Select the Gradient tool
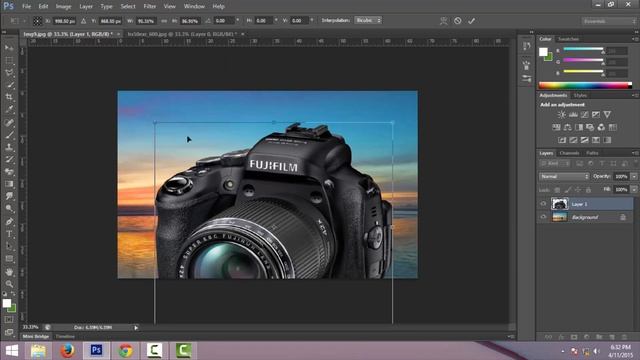Image resolution: width=640 pixels, height=360 pixels. point(9,184)
